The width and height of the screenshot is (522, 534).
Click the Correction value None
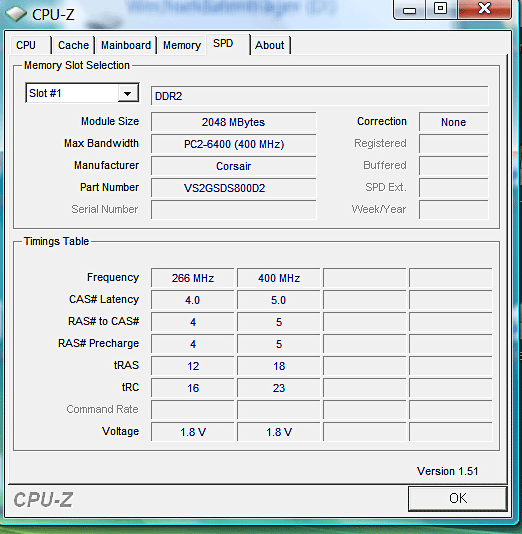[x=454, y=122]
